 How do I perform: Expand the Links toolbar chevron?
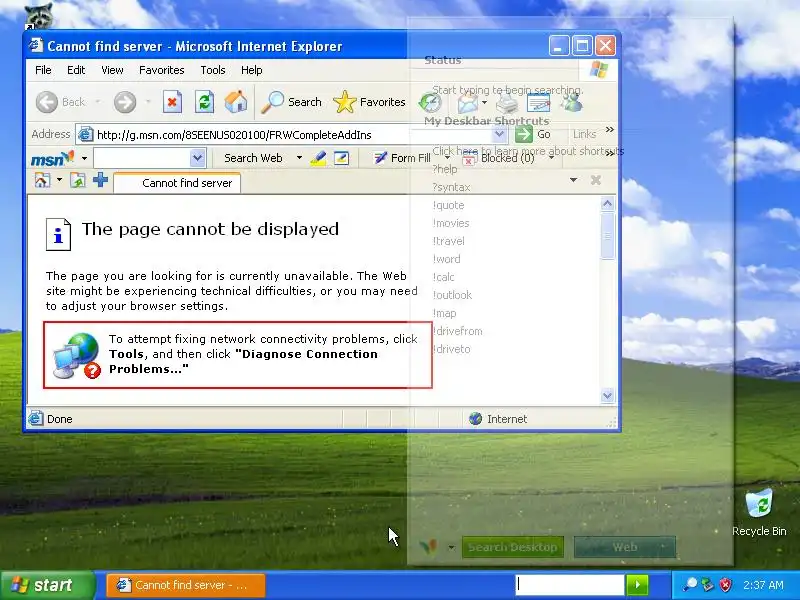pyautogui.click(x=610, y=130)
